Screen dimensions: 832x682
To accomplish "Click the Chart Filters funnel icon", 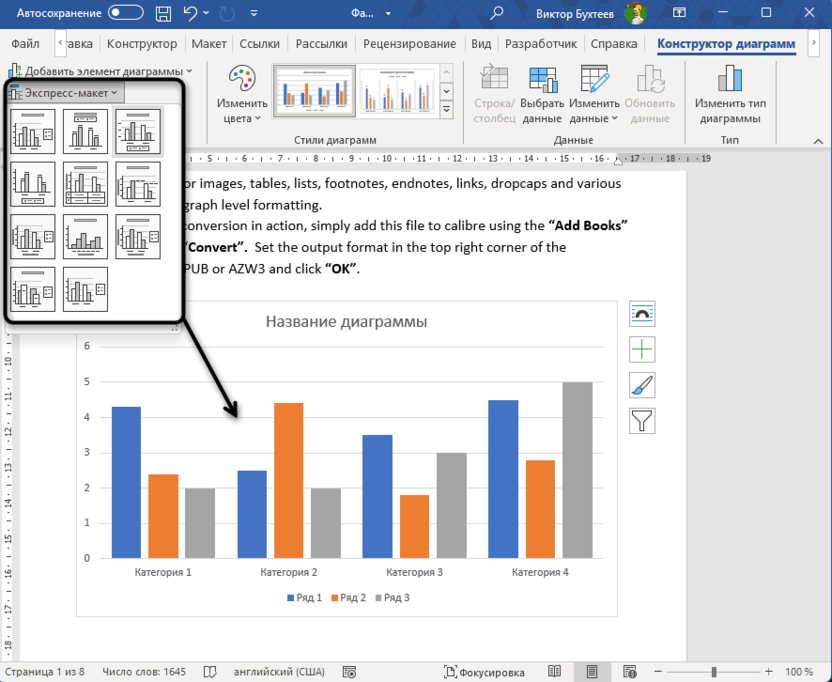I will tap(642, 420).
